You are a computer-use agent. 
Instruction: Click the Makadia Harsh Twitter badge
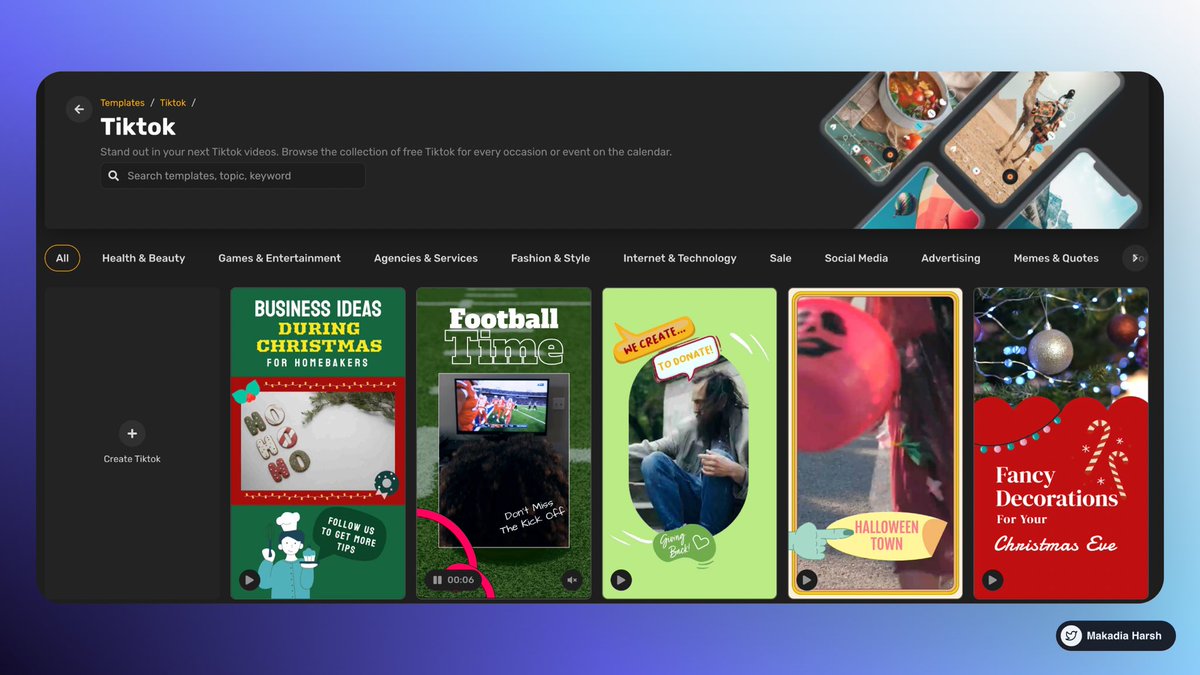[x=1115, y=636]
